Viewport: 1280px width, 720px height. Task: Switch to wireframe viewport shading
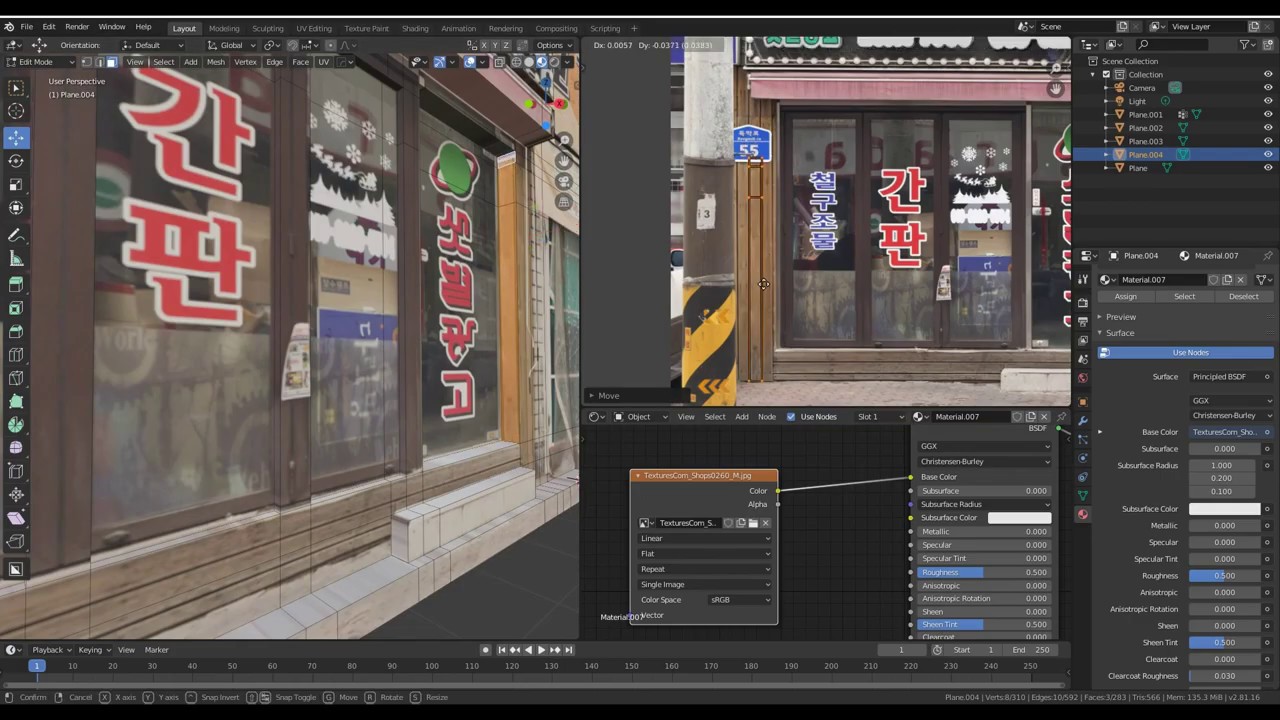click(516, 62)
